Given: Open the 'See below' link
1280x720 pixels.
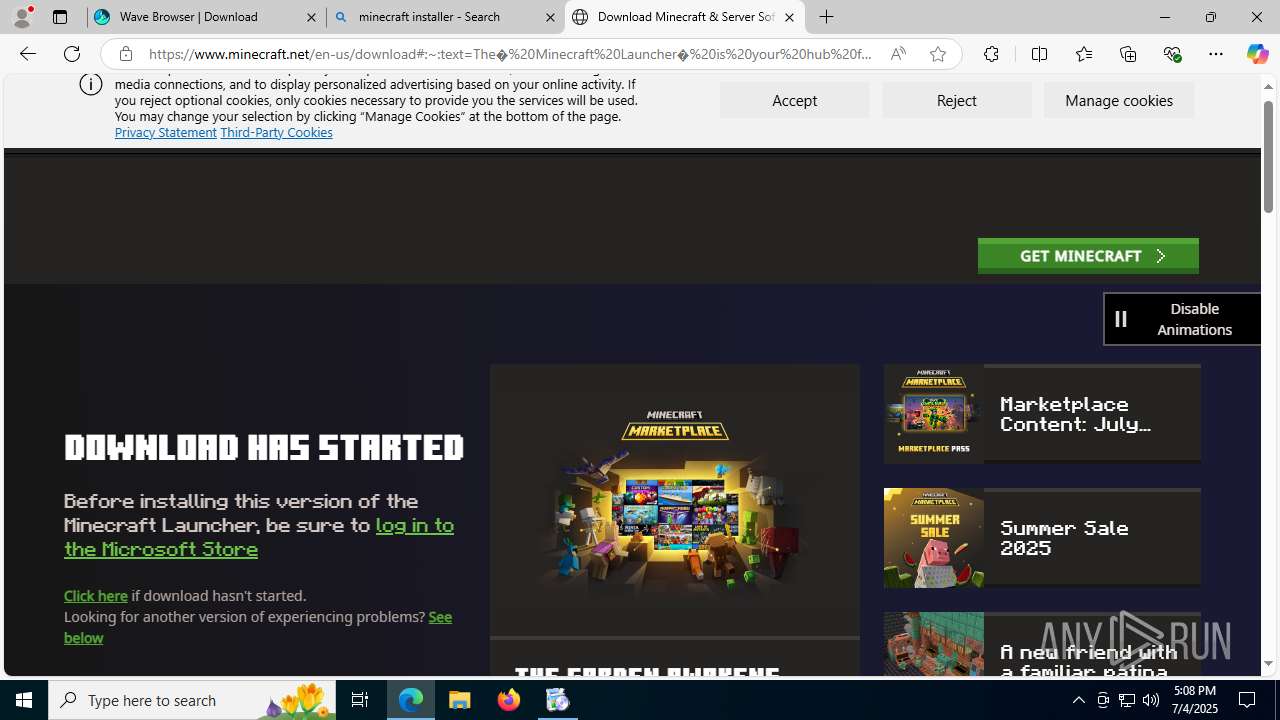Looking at the screenshot, I should click(x=258, y=627).
